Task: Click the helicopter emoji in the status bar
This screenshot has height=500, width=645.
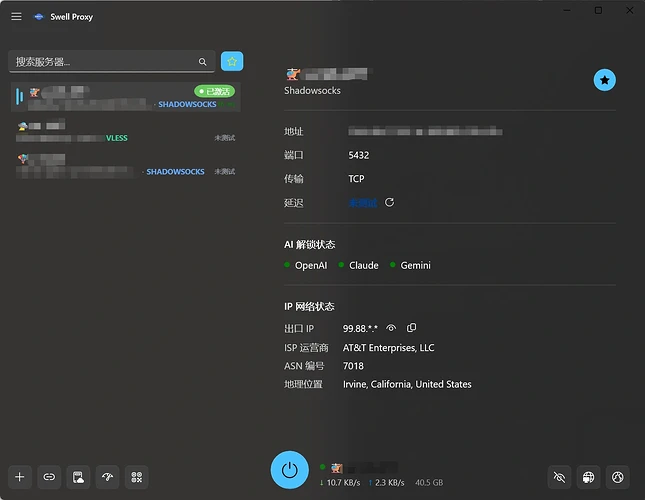Action: [x=336, y=468]
